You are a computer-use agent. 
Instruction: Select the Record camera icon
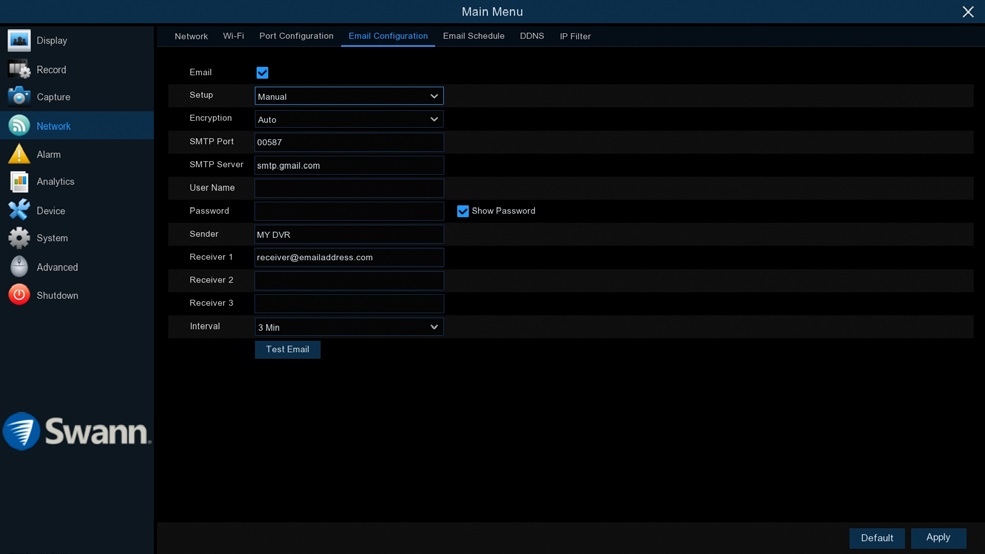[19, 69]
